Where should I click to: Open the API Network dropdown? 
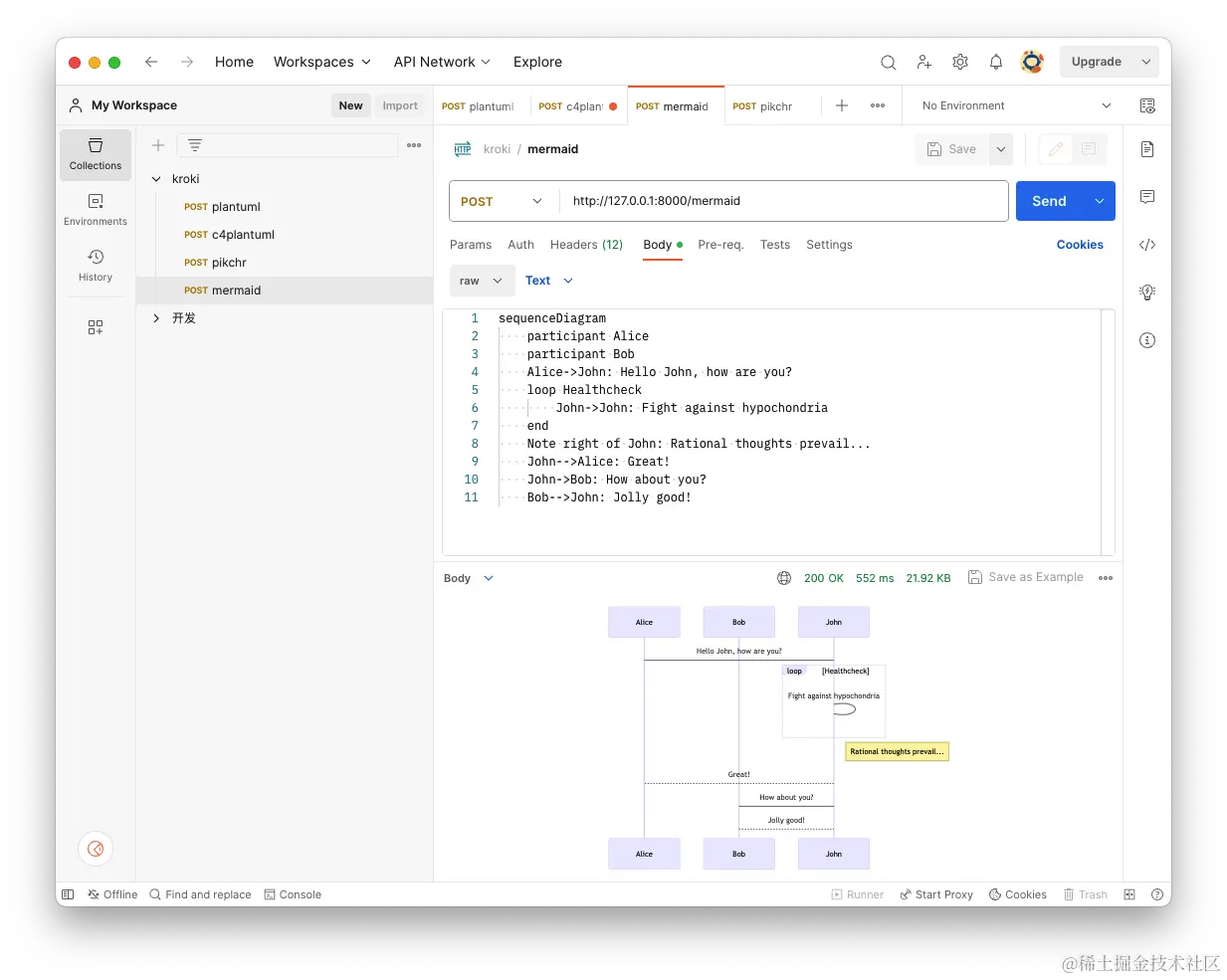[442, 62]
